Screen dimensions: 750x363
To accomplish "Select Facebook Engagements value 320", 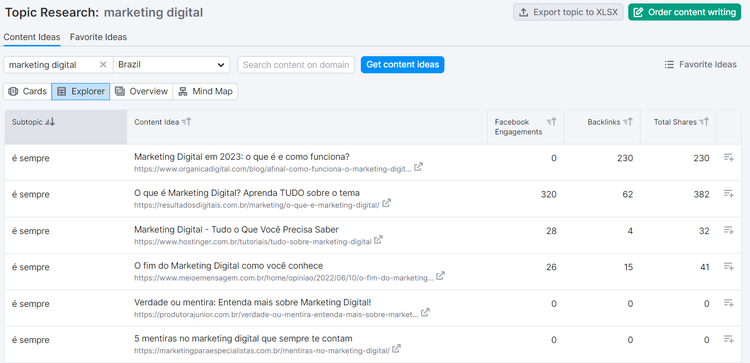I will click(x=549, y=194).
